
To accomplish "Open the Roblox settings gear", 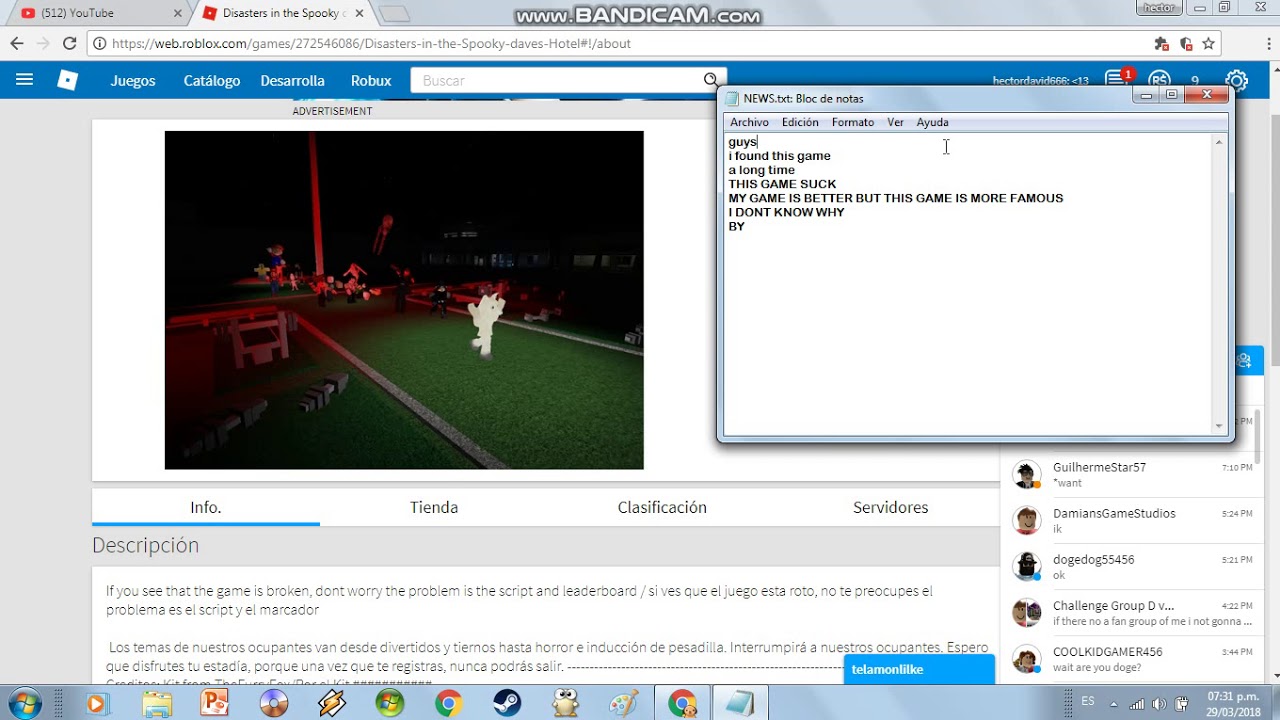I will tap(1237, 80).
